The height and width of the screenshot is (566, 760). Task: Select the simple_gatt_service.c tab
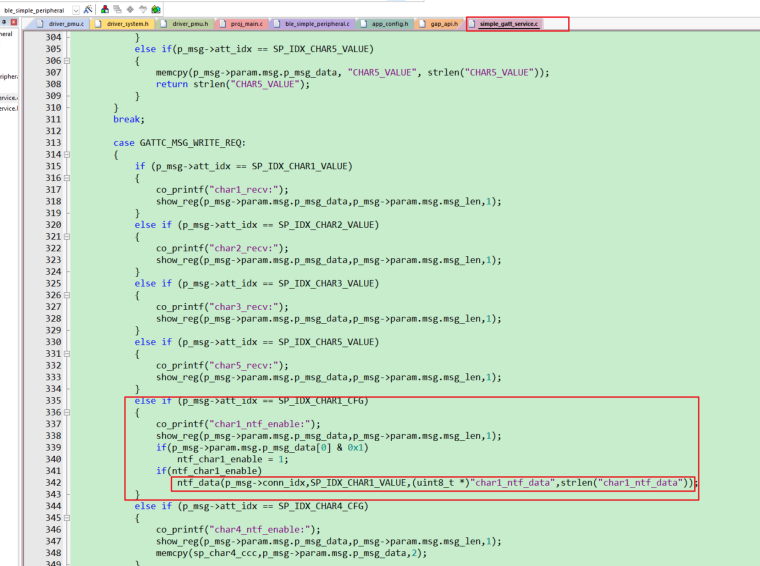(x=504, y=24)
